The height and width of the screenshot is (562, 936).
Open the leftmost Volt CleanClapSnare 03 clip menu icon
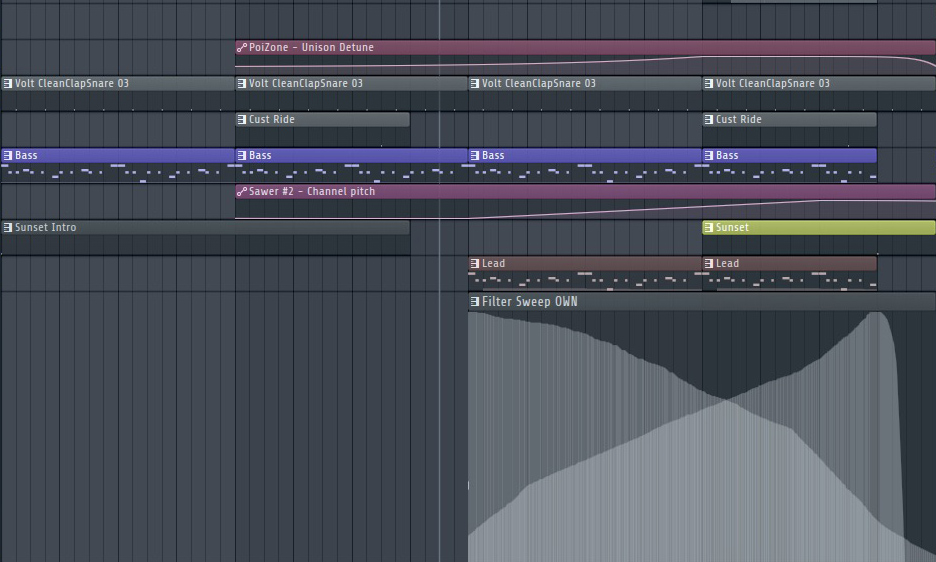[x=8, y=84]
